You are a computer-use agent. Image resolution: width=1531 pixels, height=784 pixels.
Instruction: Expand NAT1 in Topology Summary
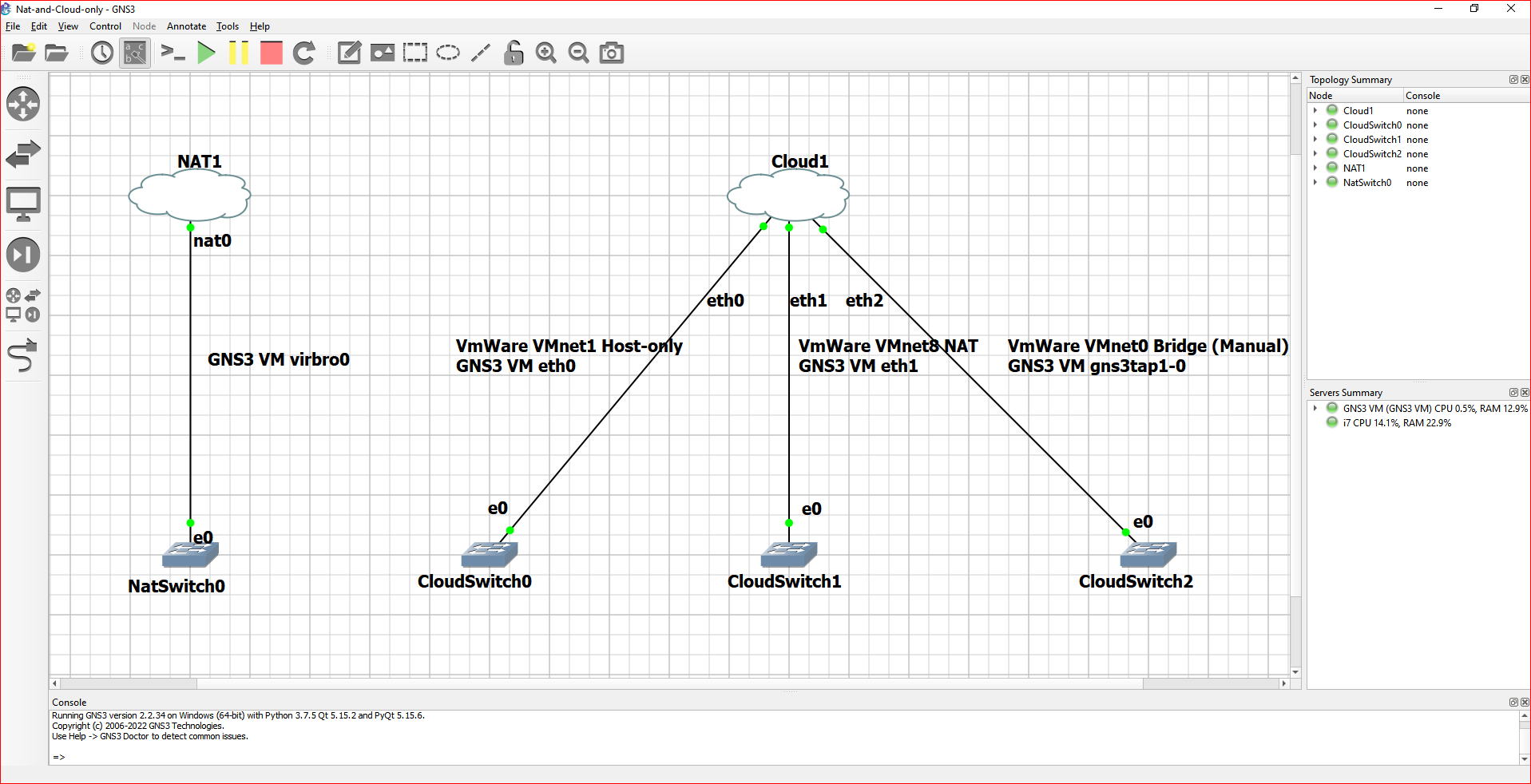(1315, 168)
